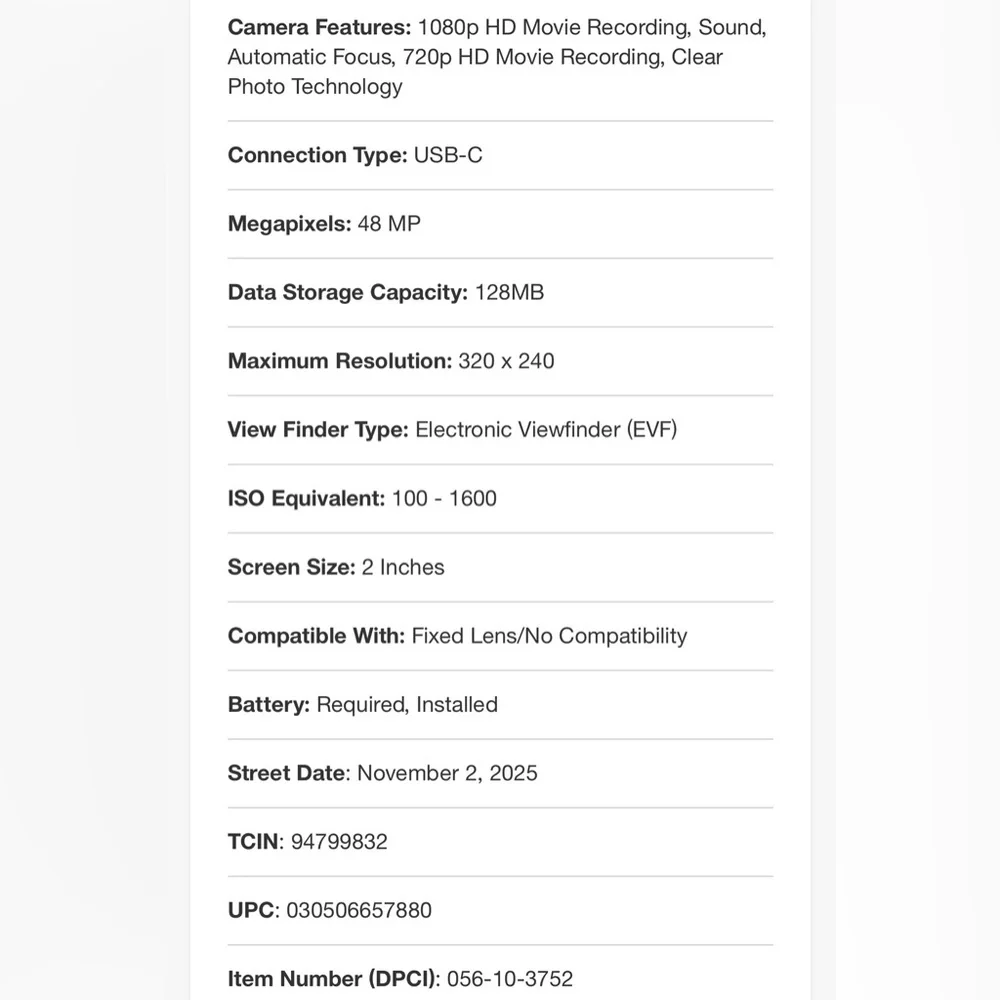1000x1000 pixels.
Task: Click the Clear Photo Technology text
Action: click(475, 72)
